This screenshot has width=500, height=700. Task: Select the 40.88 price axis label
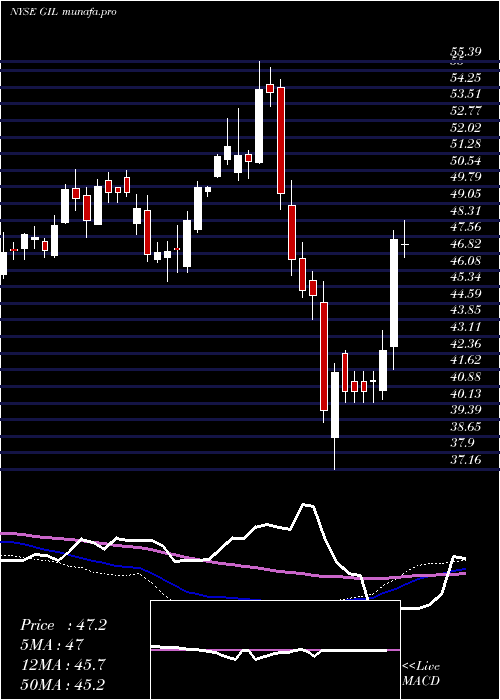(466, 377)
